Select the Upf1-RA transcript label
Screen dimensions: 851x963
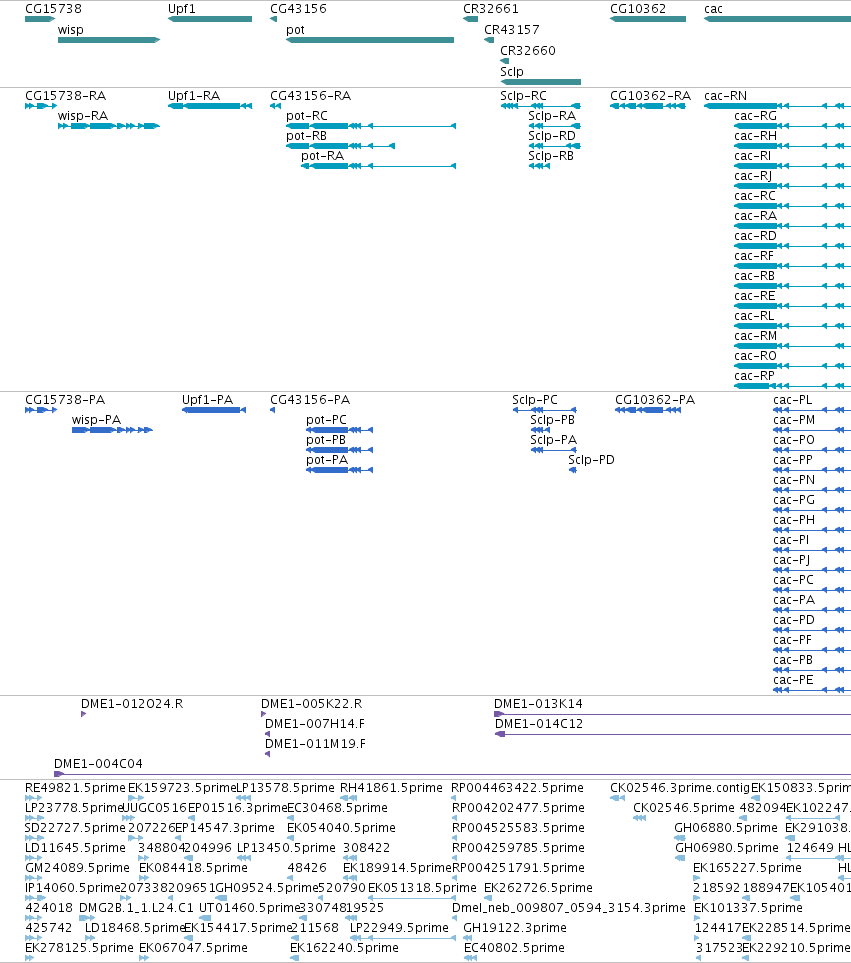pyautogui.click(x=194, y=96)
